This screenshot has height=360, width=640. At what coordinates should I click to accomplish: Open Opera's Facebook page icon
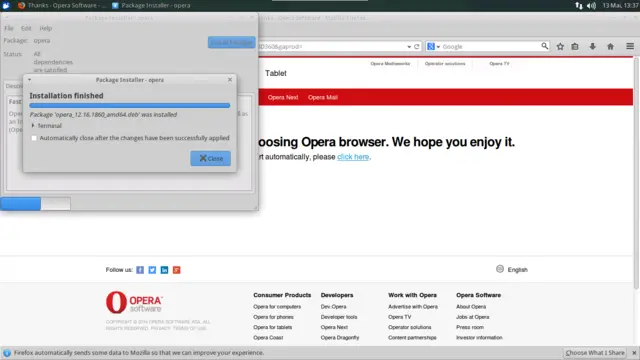140,270
